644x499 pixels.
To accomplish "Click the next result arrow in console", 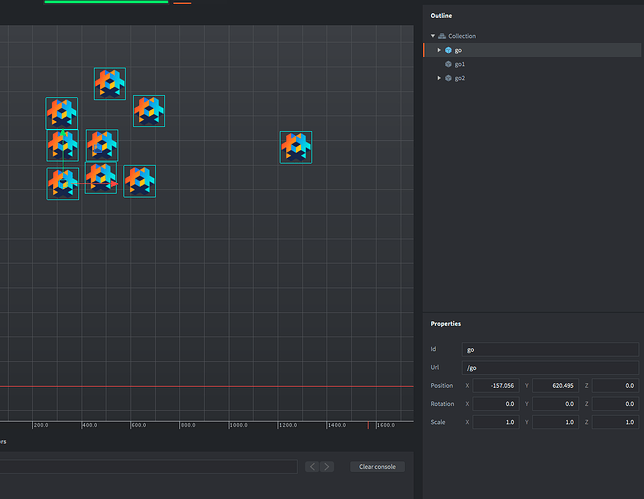I will coord(327,467).
